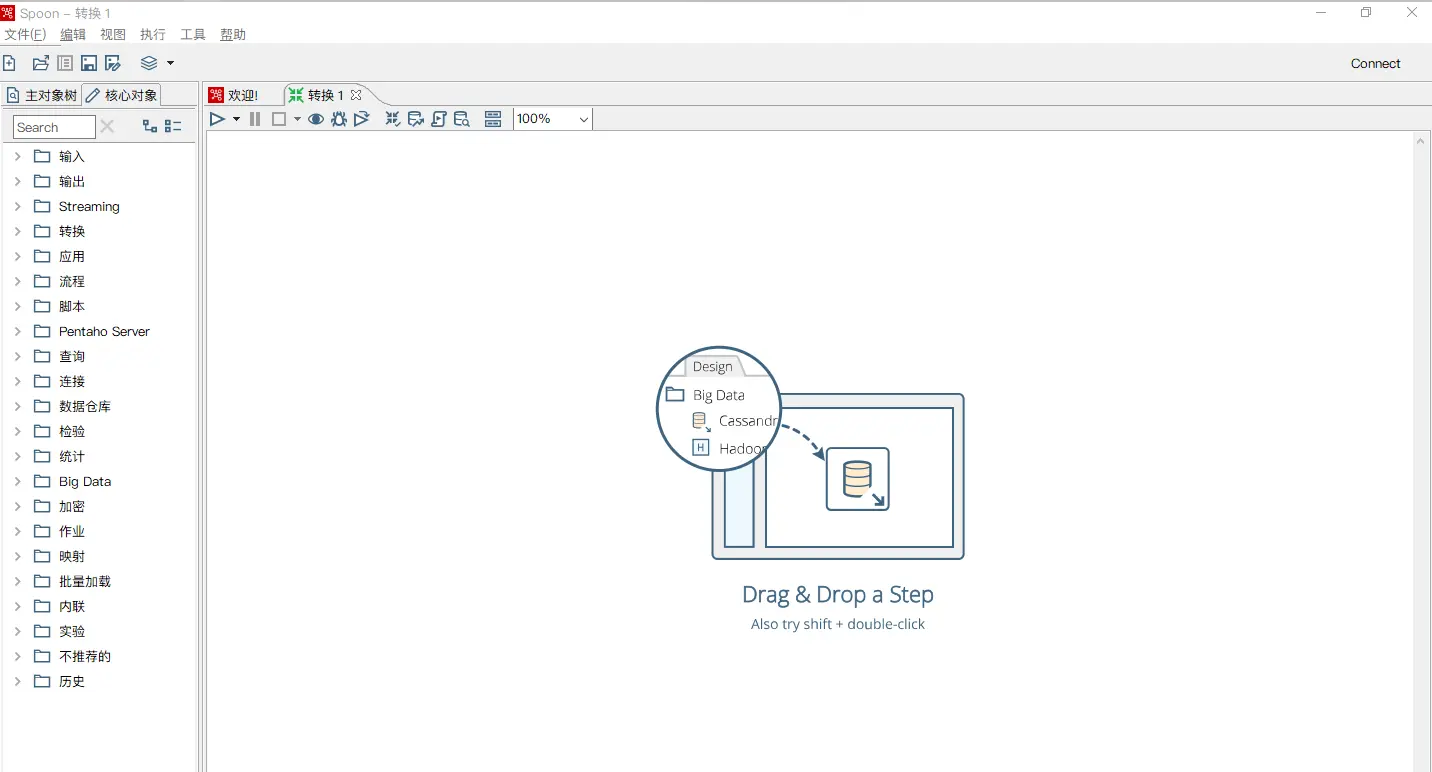
Task: Open the 执行 menu
Action: click(x=153, y=34)
